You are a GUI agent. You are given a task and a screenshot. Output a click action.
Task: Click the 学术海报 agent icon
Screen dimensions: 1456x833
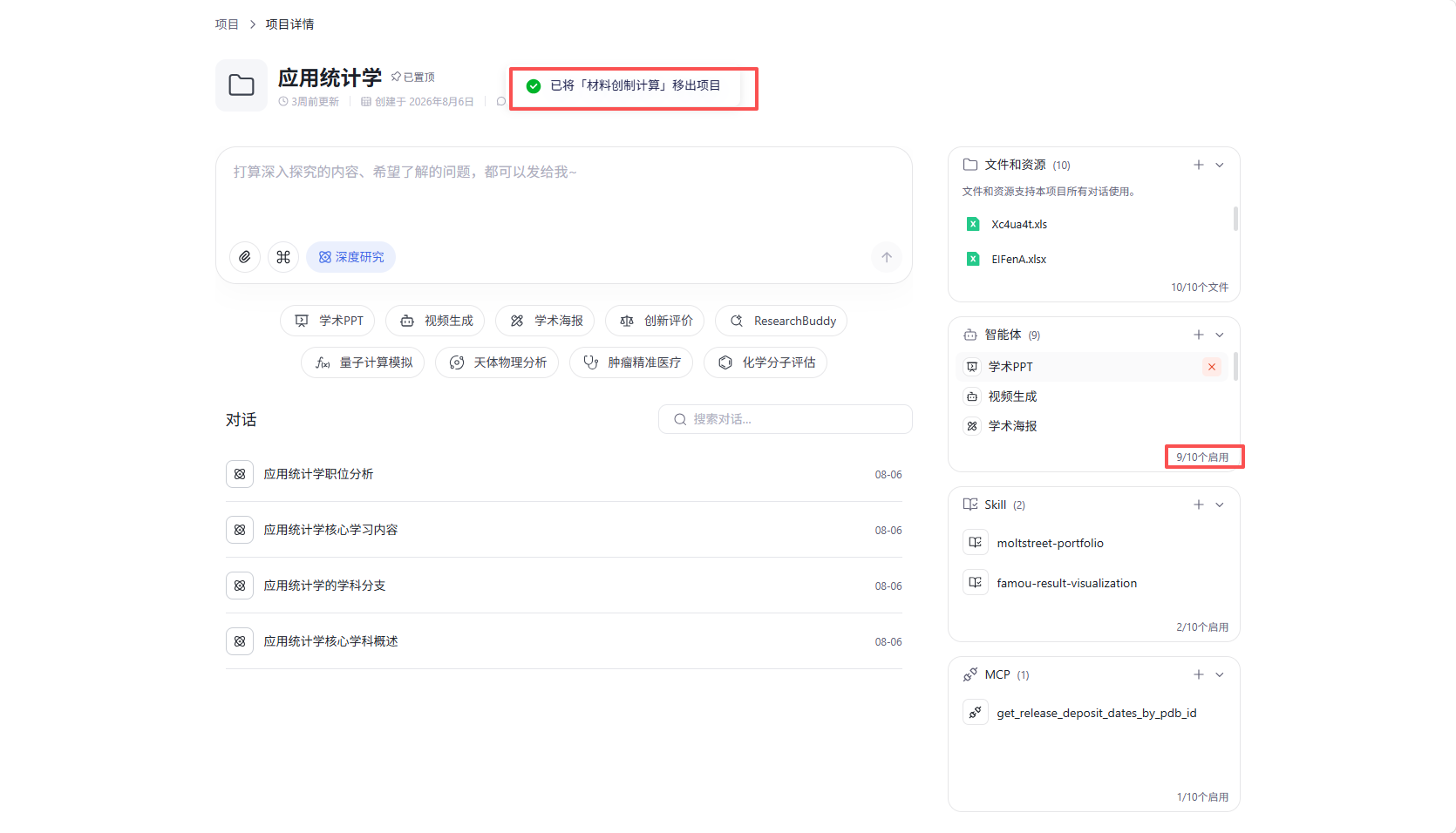tap(972, 426)
